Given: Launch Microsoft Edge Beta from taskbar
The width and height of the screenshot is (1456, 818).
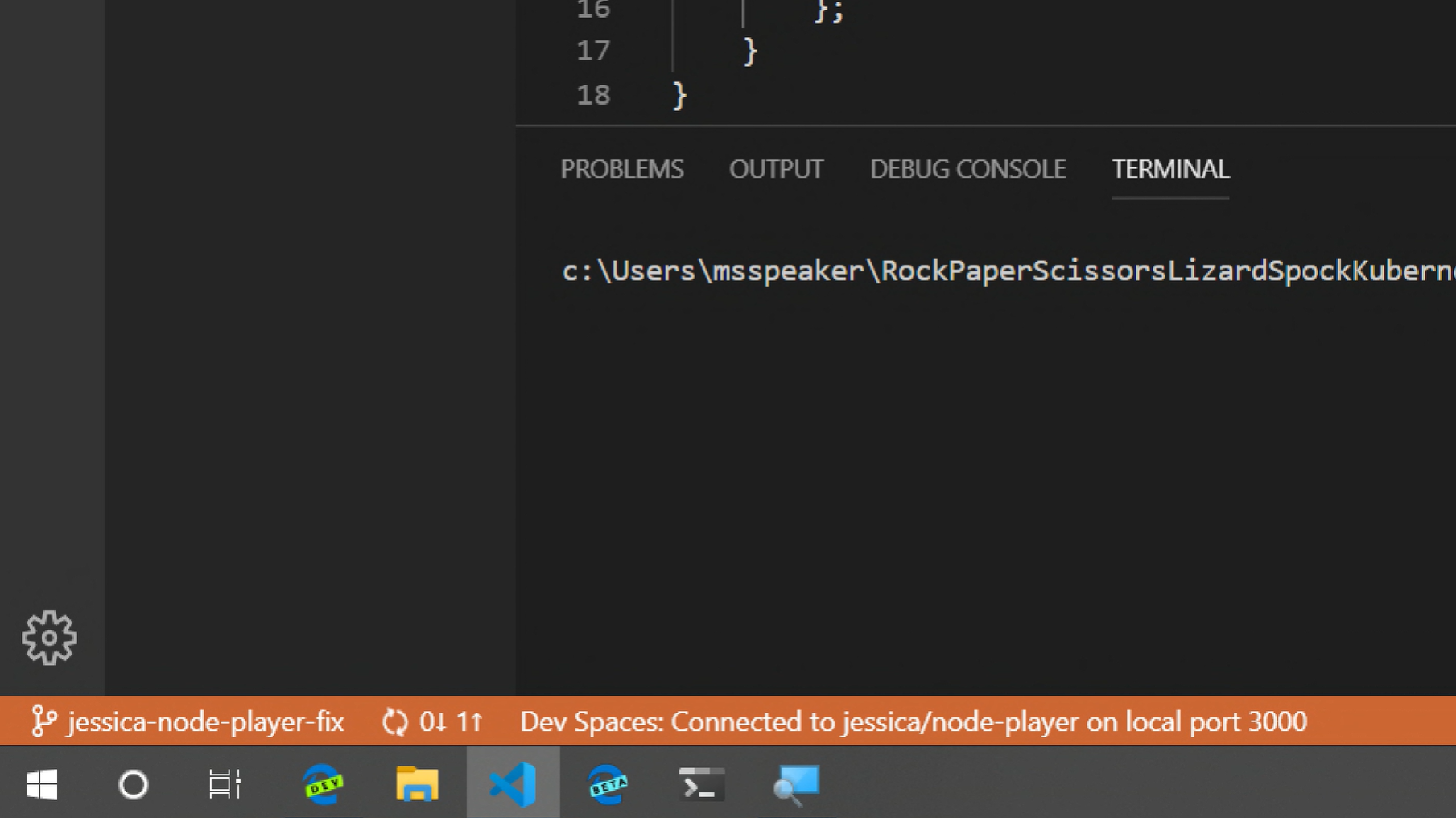Looking at the screenshot, I should point(608,783).
